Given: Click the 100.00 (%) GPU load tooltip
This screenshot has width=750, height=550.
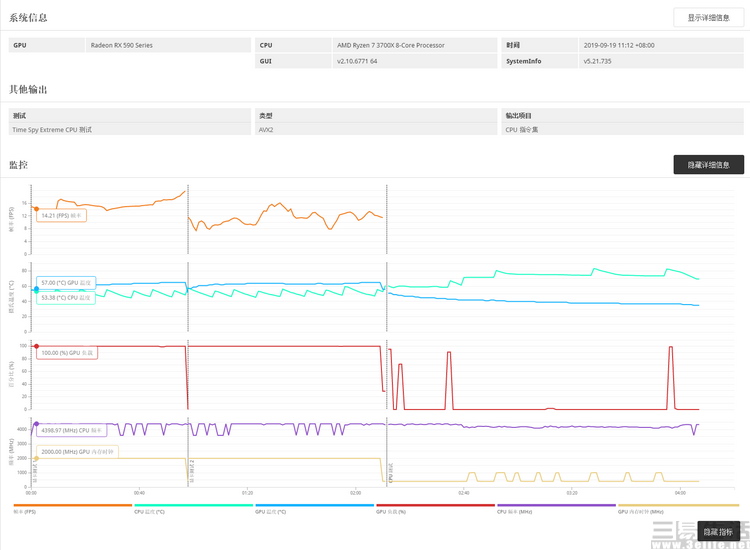Looking at the screenshot, I should click(x=67, y=353).
